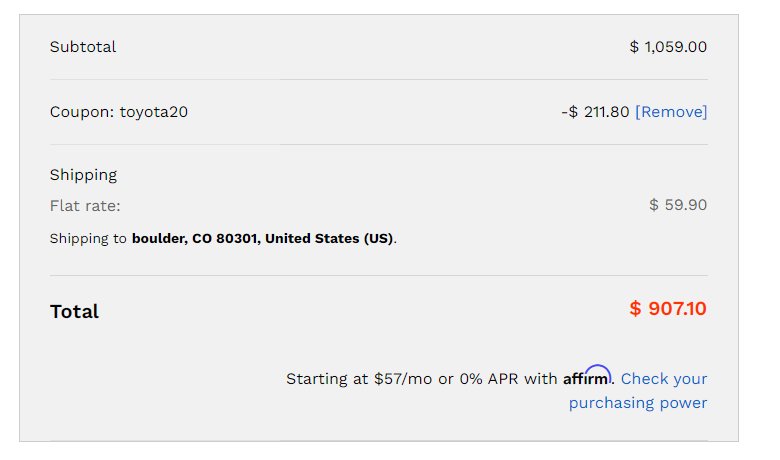Viewport: 780px width, 460px height.
Task: Click the Flat rate label
Action: pyautogui.click(x=85, y=206)
